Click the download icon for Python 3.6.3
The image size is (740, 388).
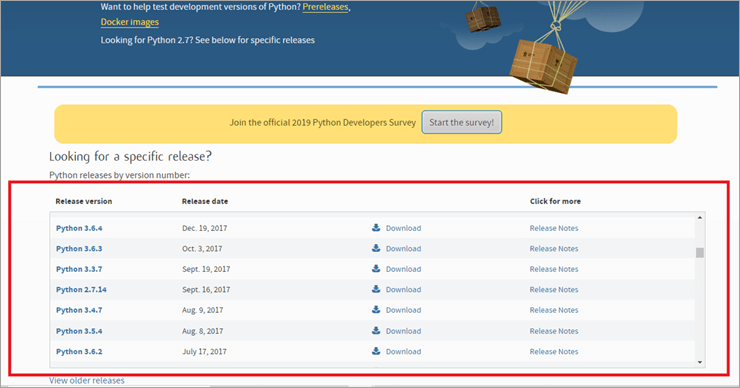click(376, 248)
